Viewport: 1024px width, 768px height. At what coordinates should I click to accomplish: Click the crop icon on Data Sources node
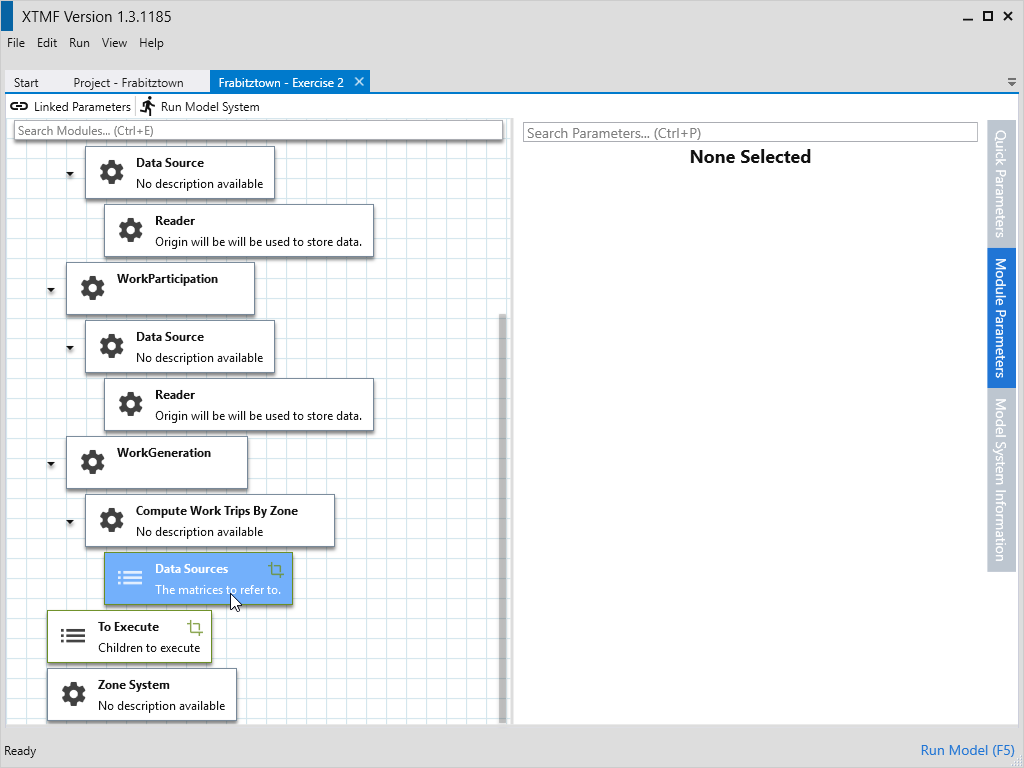click(277, 570)
